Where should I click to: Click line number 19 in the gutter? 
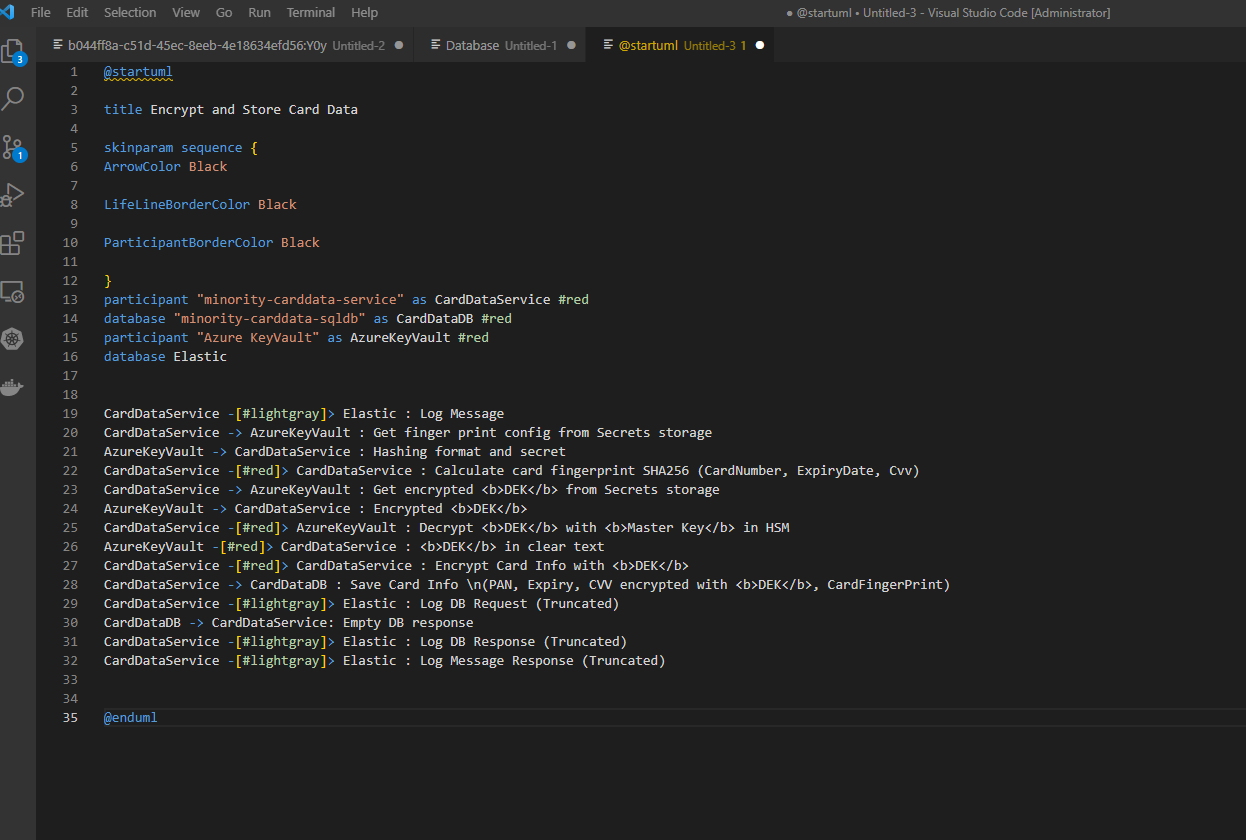point(70,414)
